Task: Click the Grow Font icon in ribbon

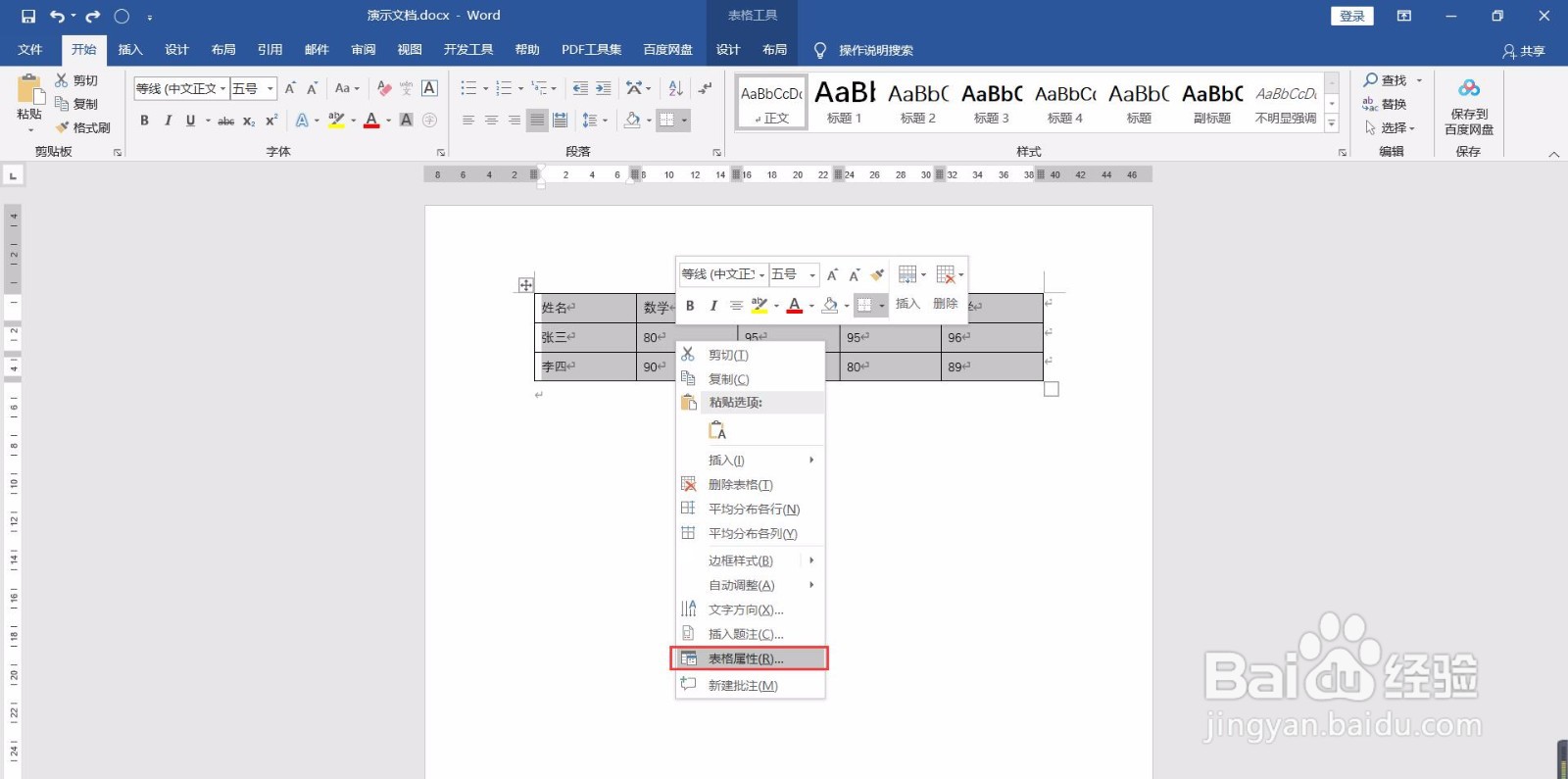Action: coord(290,88)
